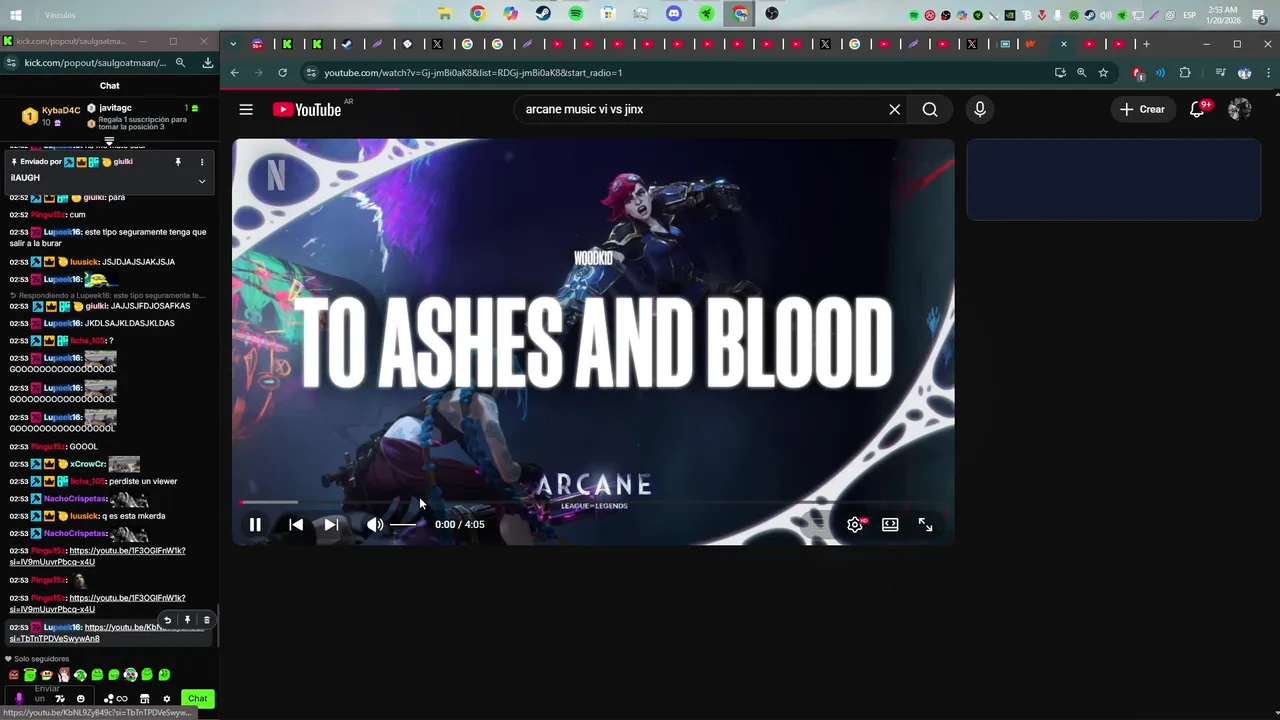Seek on the video progress bar

tap(593, 502)
